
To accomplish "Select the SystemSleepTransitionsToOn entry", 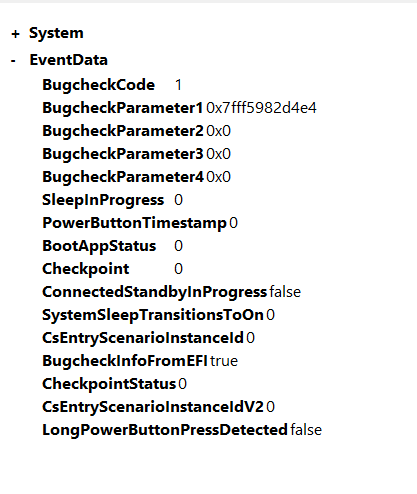I will pos(158,315).
